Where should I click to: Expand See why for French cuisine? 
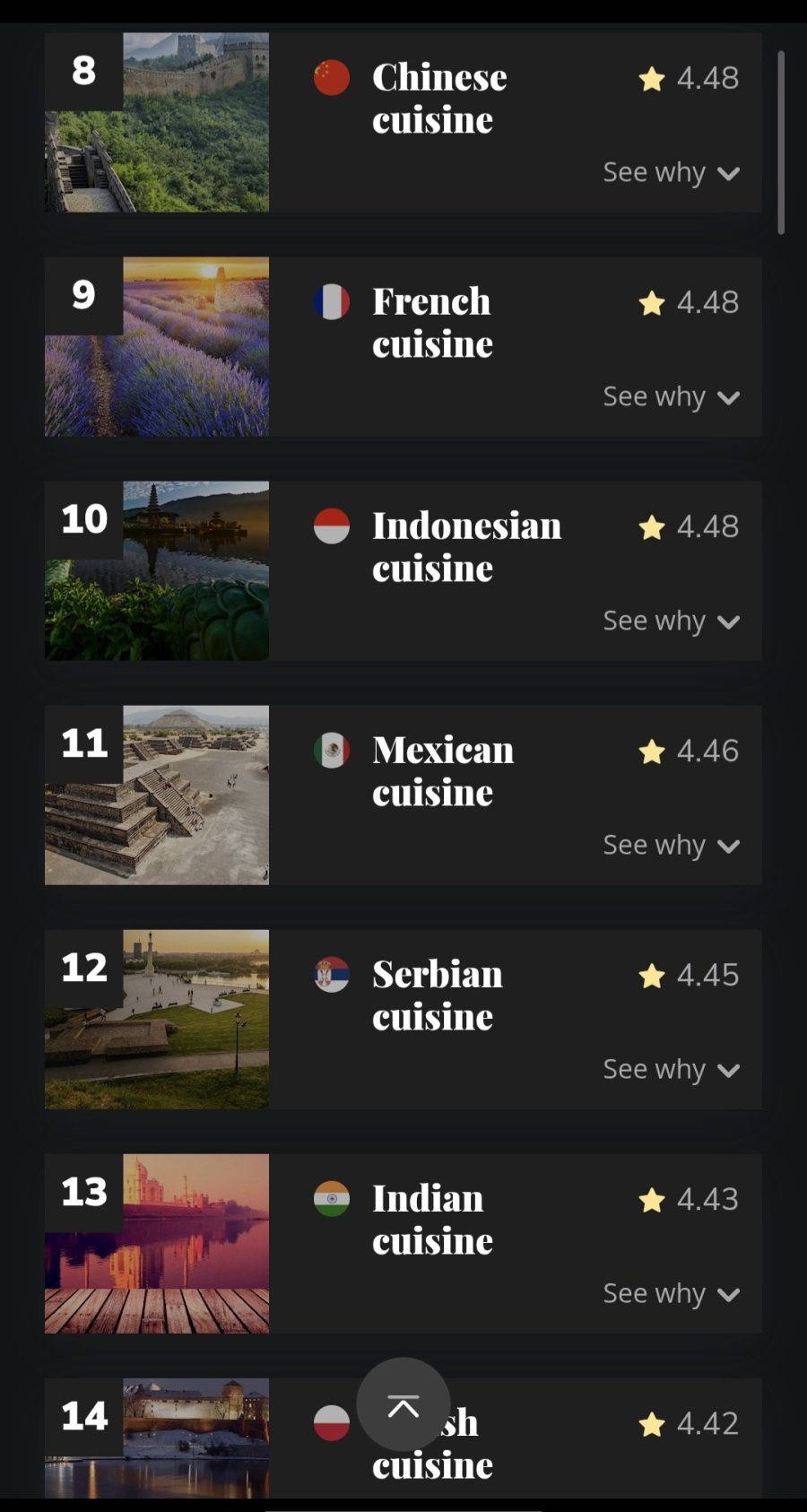pos(671,396)
